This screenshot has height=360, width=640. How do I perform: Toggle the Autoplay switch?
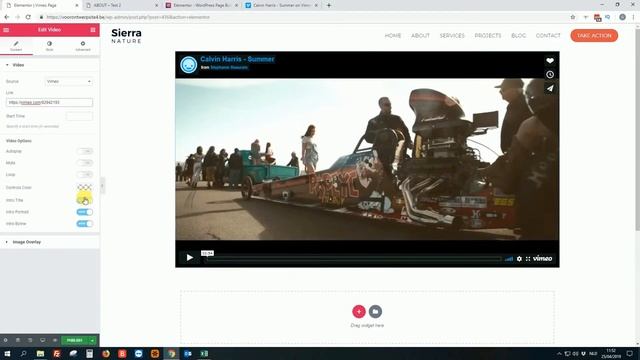tap(84, 151)
